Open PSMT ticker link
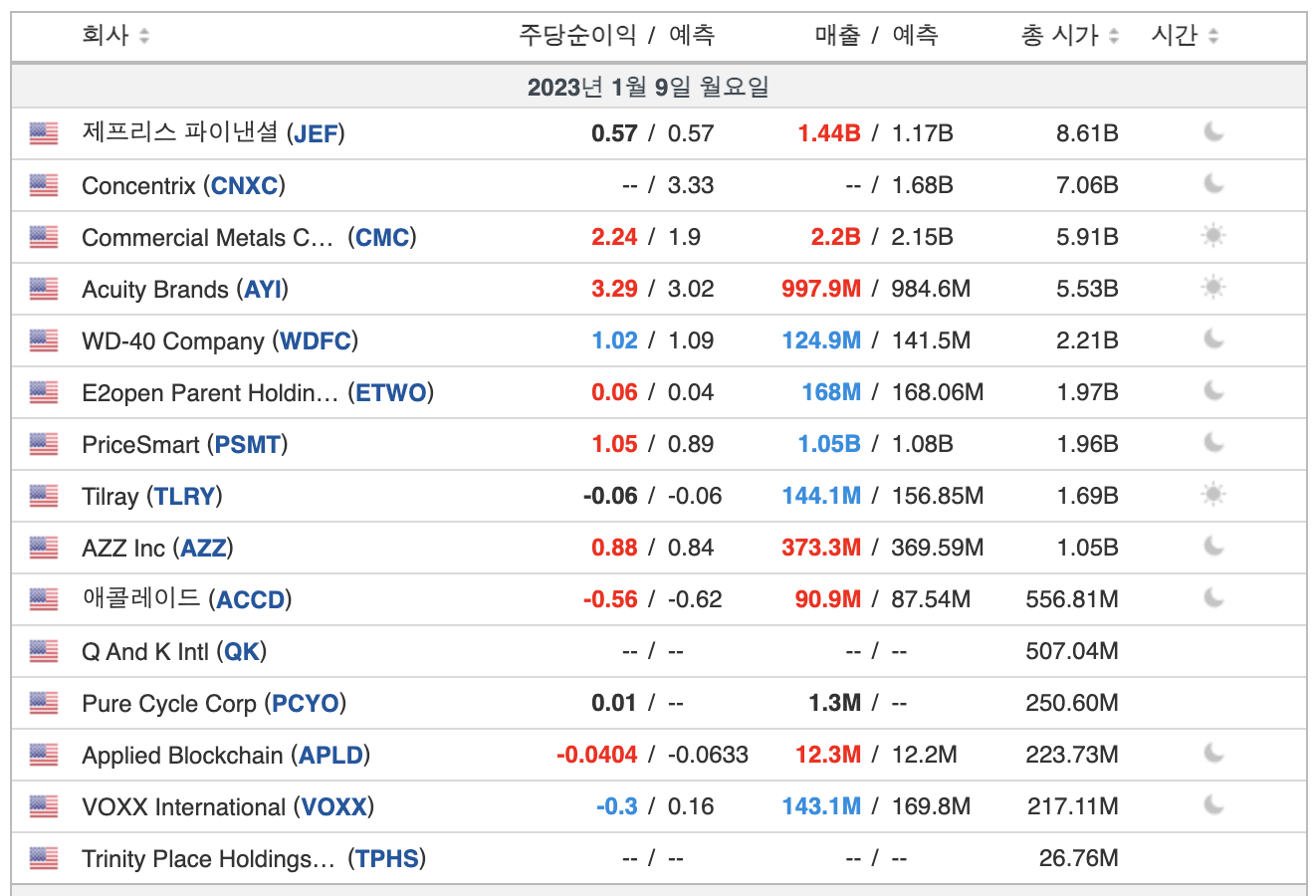This screenshot has width=1316, height=896. [x=248, y=444]
